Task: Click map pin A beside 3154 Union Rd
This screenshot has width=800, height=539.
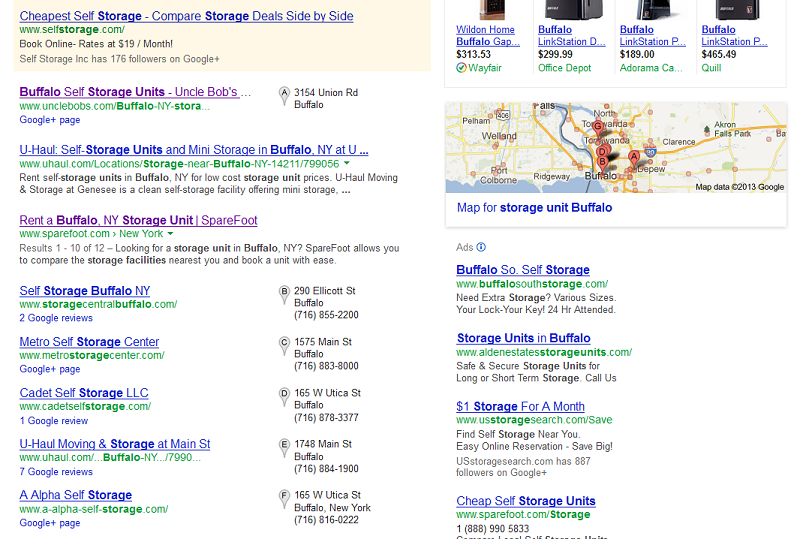Action: 284,95
